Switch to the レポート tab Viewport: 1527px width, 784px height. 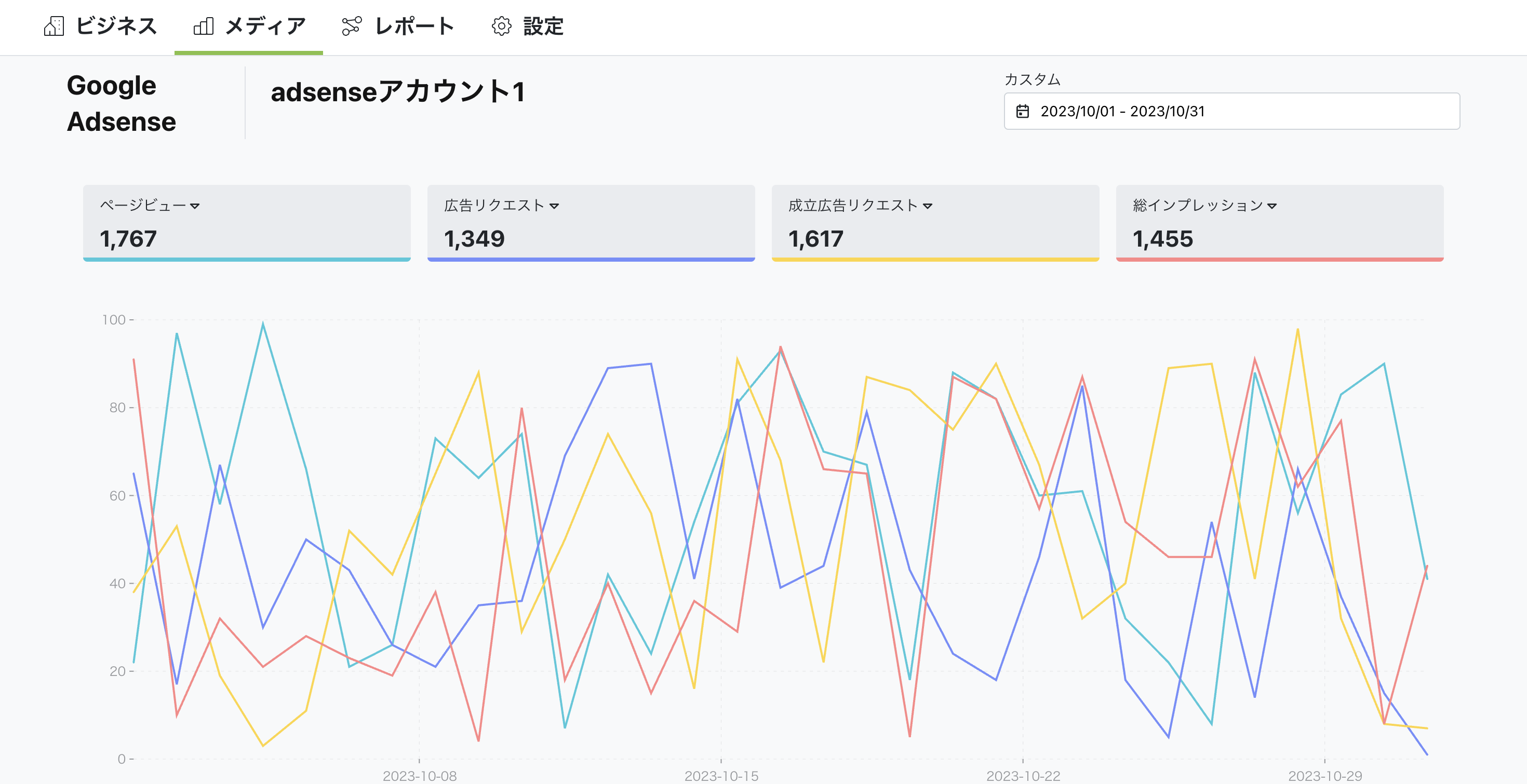click(414, 26)
